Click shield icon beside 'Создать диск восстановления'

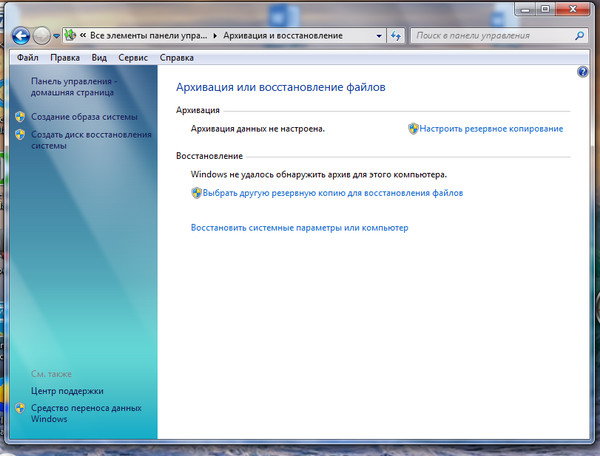click(x=20, y=134)
